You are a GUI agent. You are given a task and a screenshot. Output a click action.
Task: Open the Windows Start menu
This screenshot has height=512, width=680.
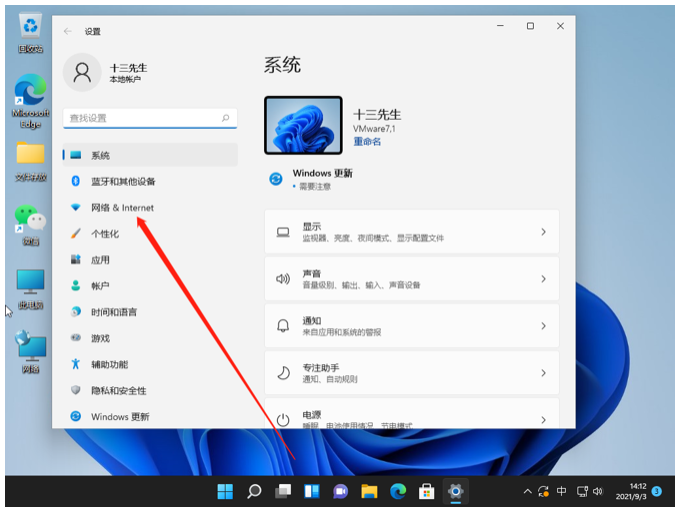tap(225, 491)
